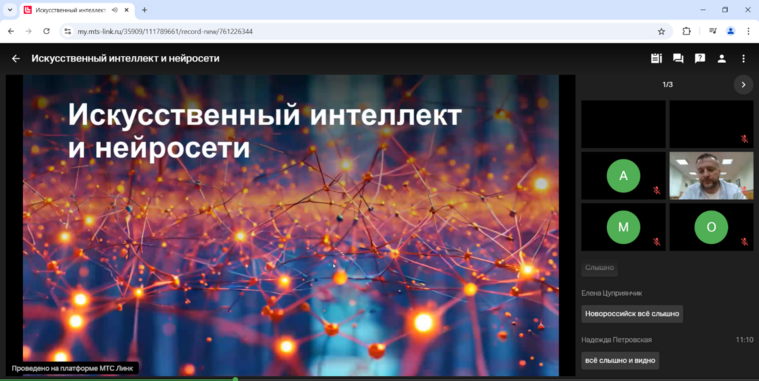Open the Chrome profile avatar
The width and height of the screenshot is (759, 381).
730,31
